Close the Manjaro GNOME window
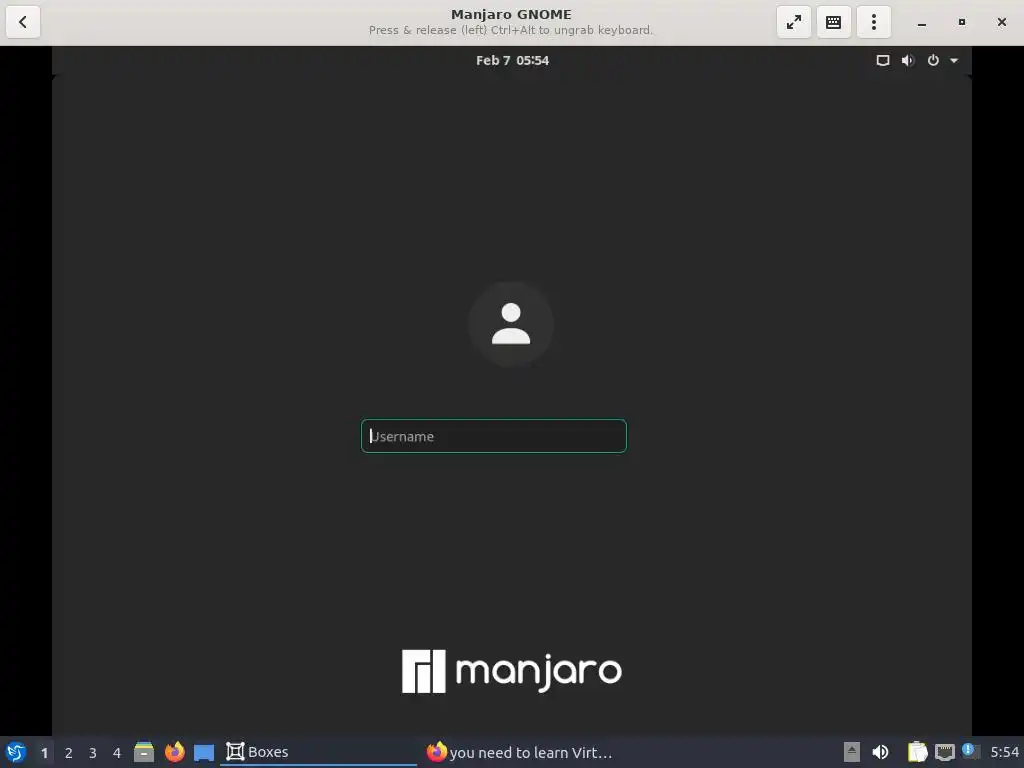Viewport: 1024px width, 768px height. pyautogui.click(x=1001, y=22)
